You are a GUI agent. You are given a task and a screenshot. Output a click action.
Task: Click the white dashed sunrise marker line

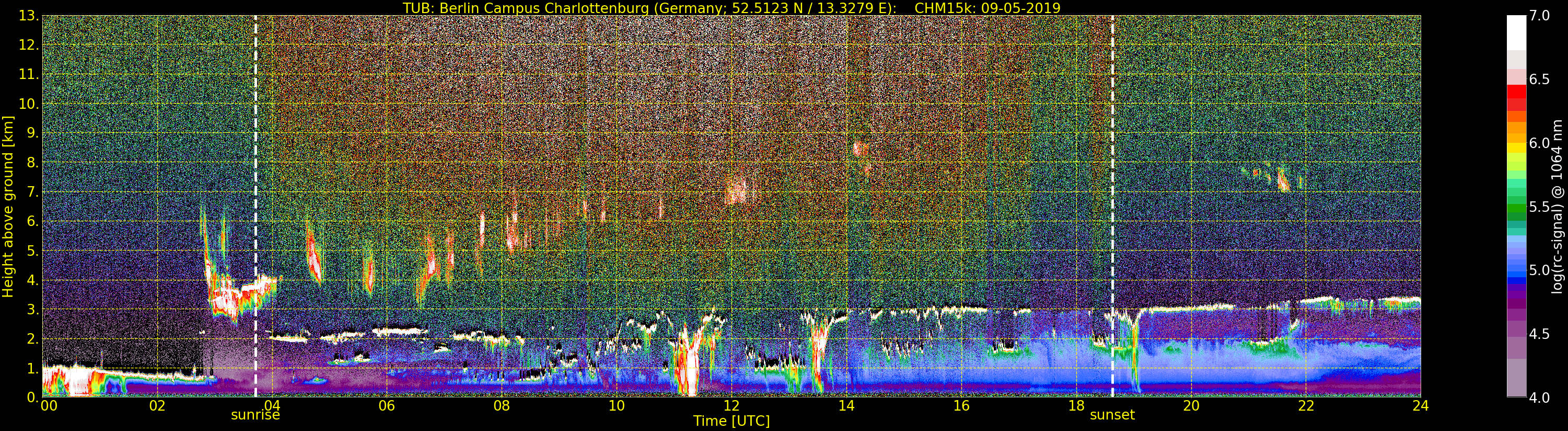pos(255,206)
